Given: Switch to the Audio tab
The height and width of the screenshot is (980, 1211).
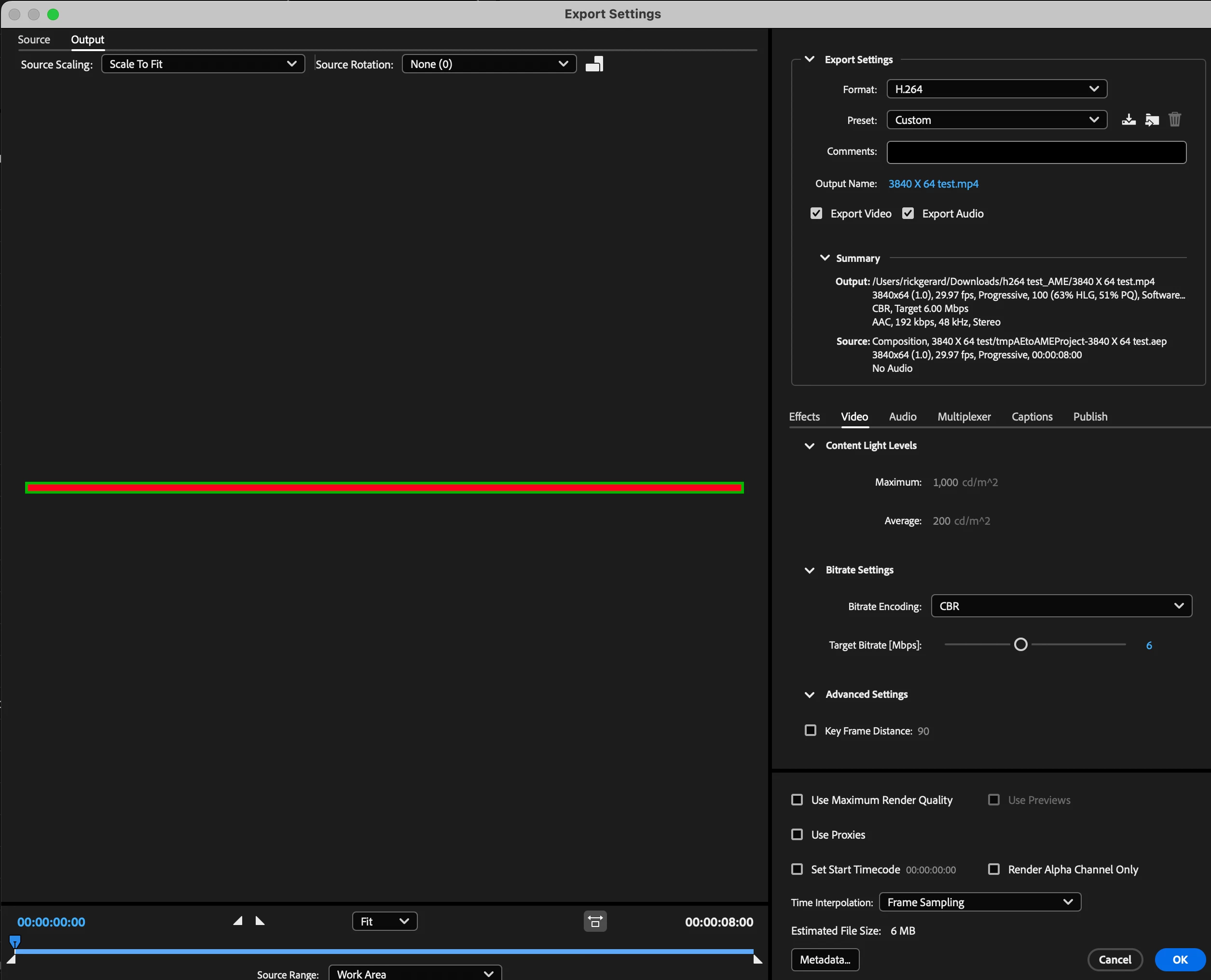Looking at the screenshot, I should (x=902, y=417).
